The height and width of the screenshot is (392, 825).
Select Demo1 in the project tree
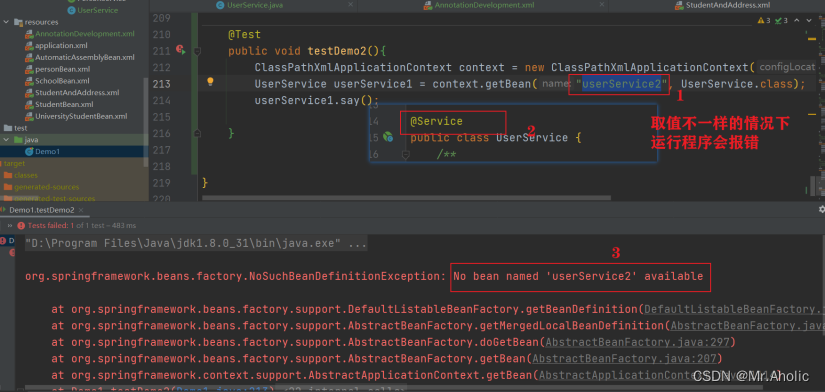47,152
